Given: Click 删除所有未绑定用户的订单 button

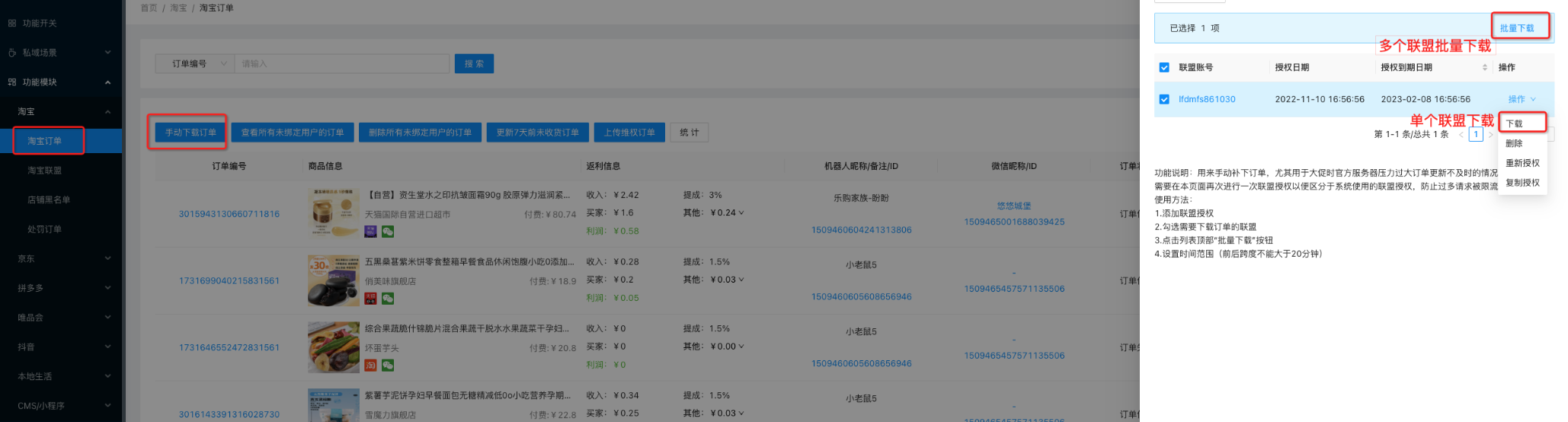Looking at the screenshot, I should point(420,133).
